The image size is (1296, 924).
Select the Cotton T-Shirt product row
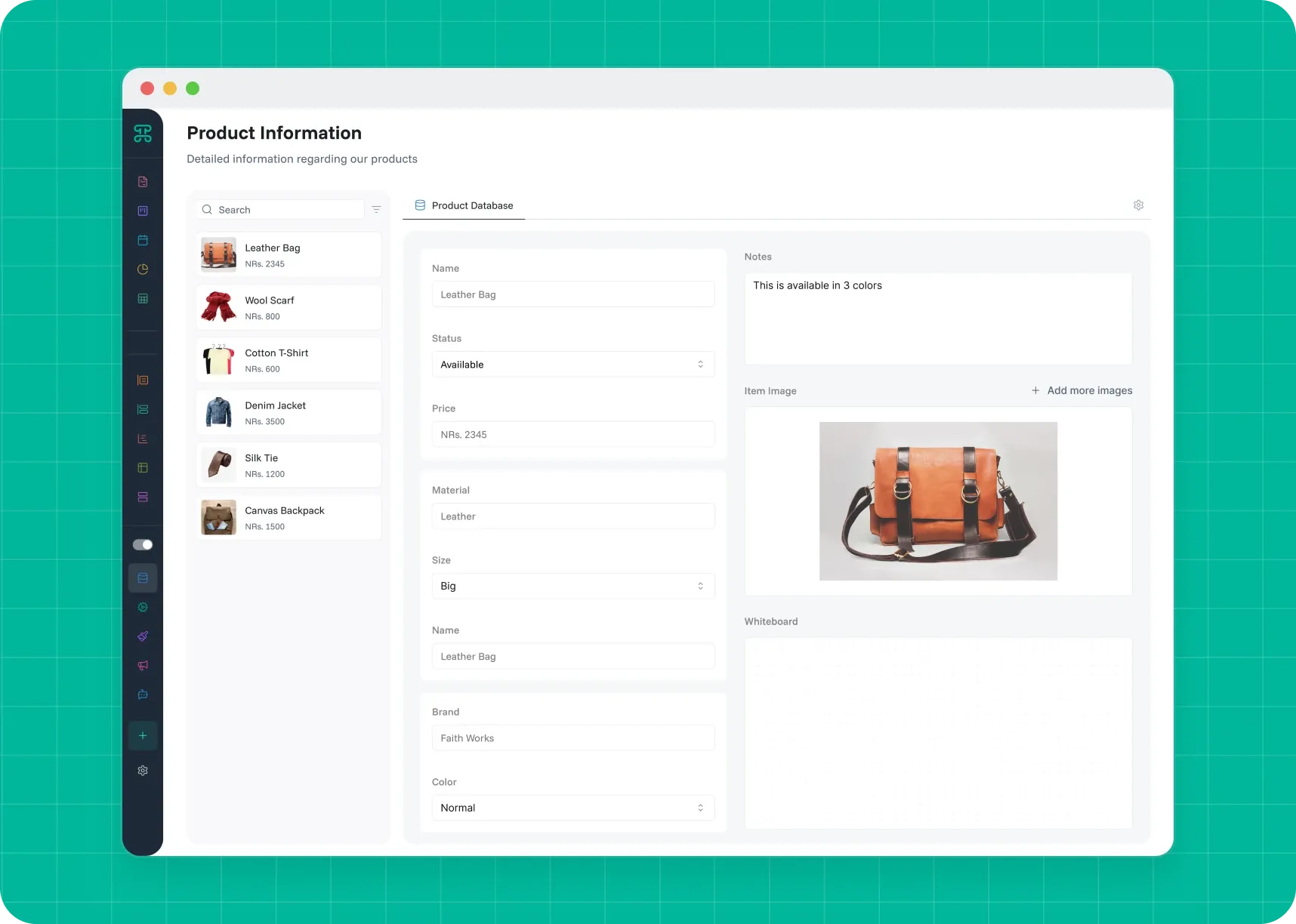click(289, 360)
